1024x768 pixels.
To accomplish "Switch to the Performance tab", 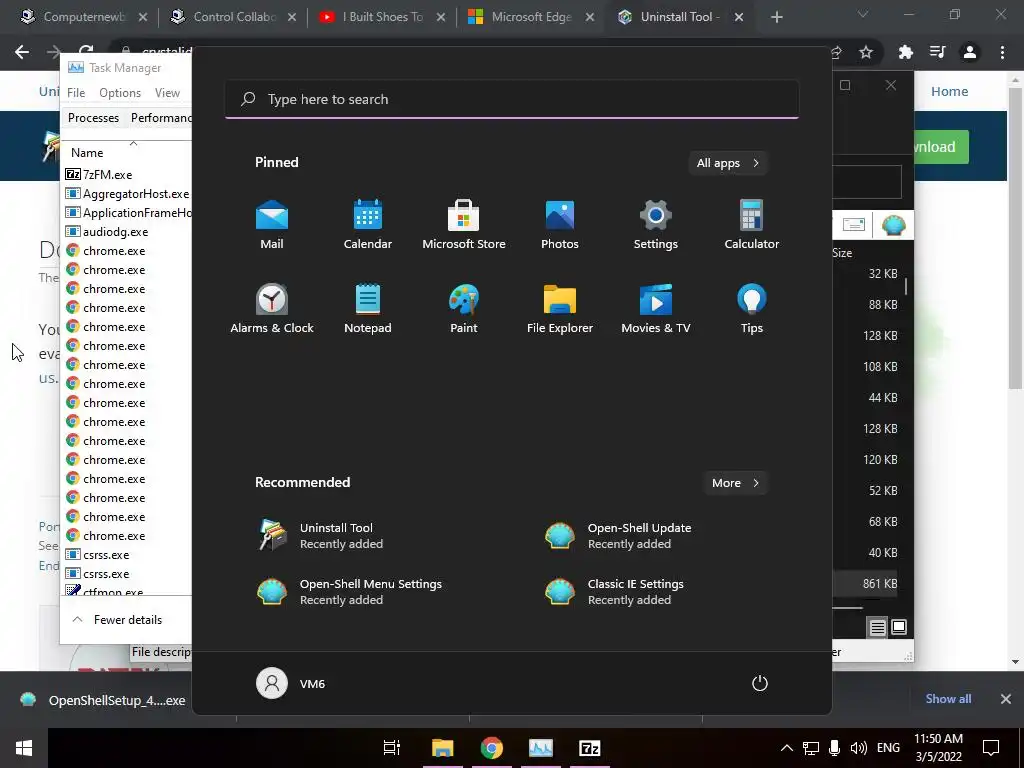I will (161, 118).
